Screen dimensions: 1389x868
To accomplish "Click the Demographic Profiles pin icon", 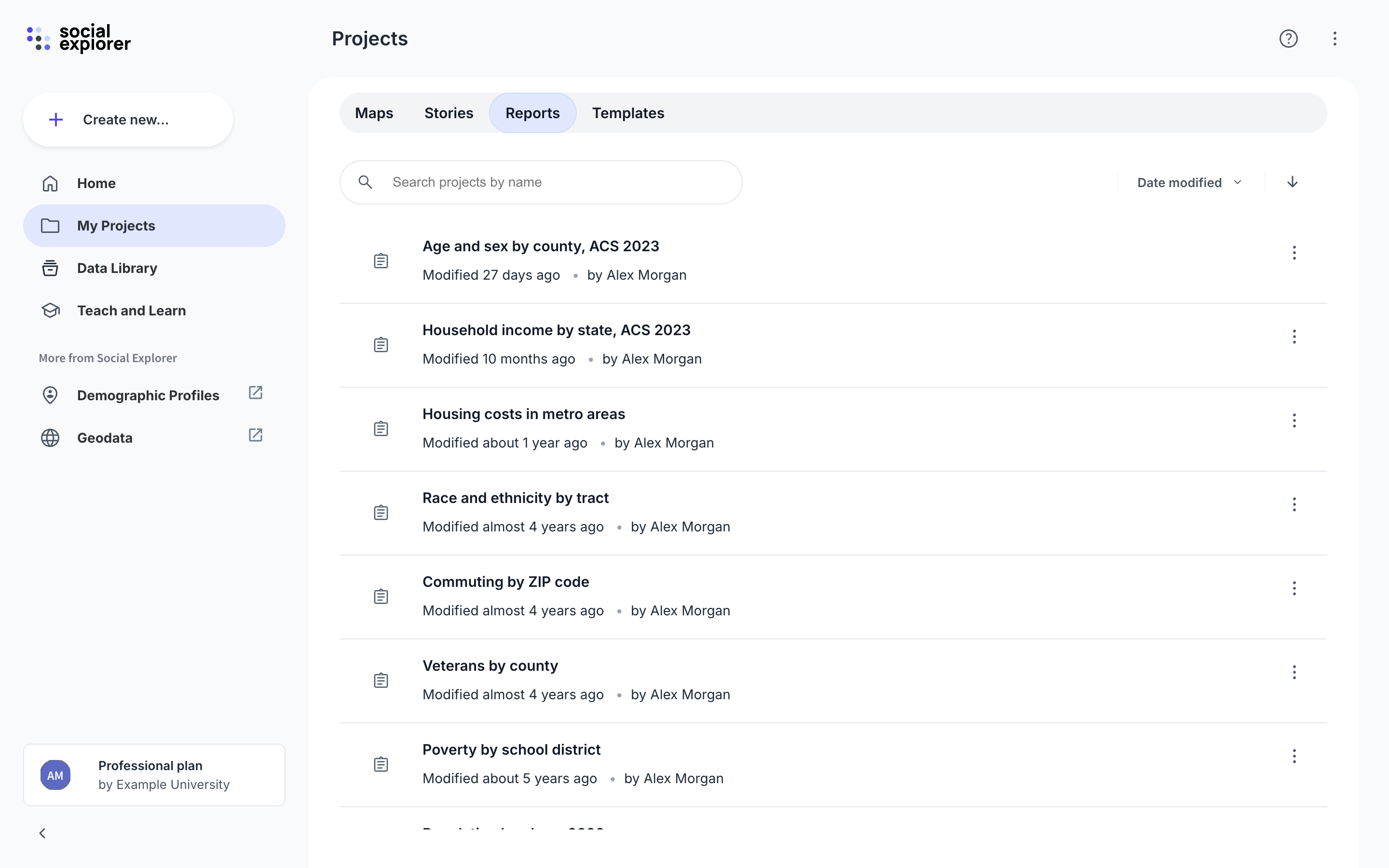I will click(x=50, y=395).
